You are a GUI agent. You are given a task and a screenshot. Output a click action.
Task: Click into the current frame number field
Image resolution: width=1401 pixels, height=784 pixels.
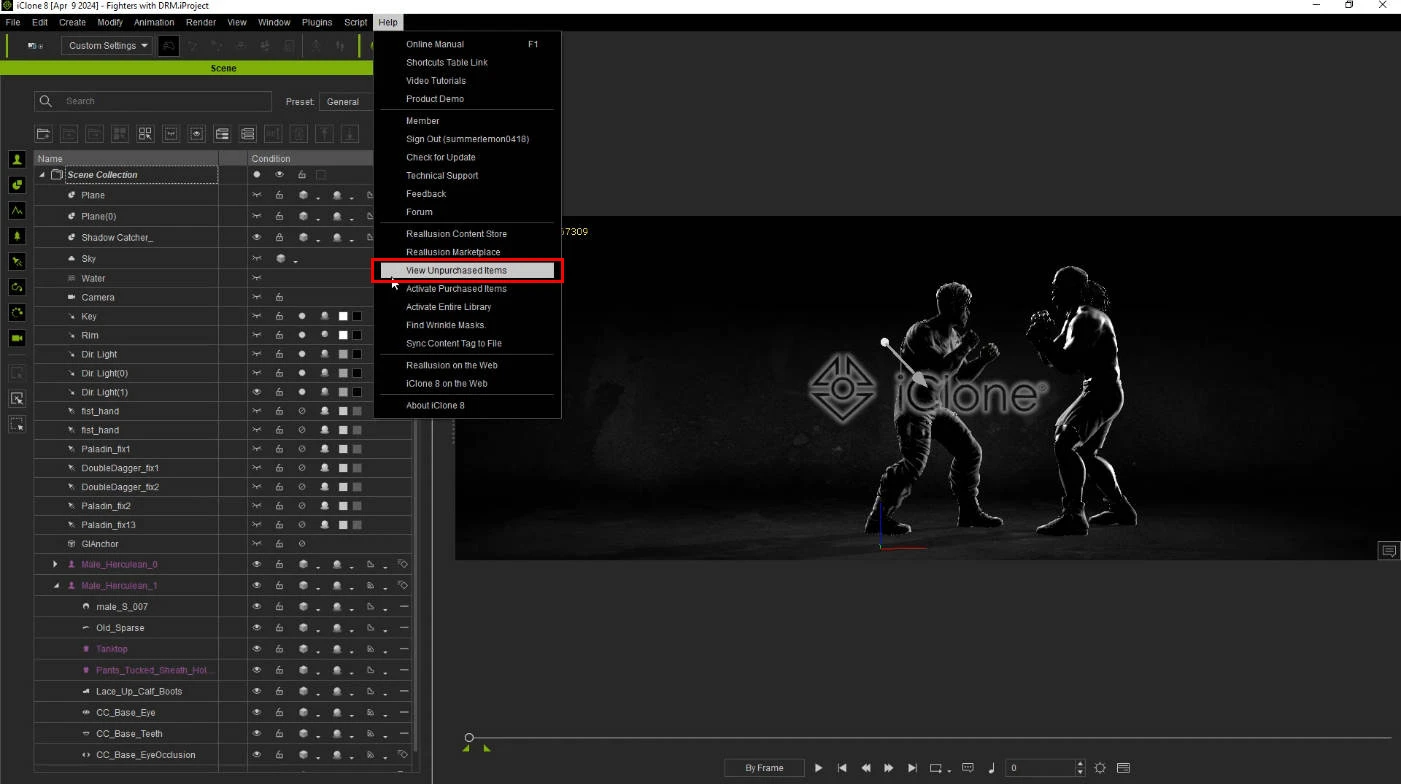[x=1040, y=768]
